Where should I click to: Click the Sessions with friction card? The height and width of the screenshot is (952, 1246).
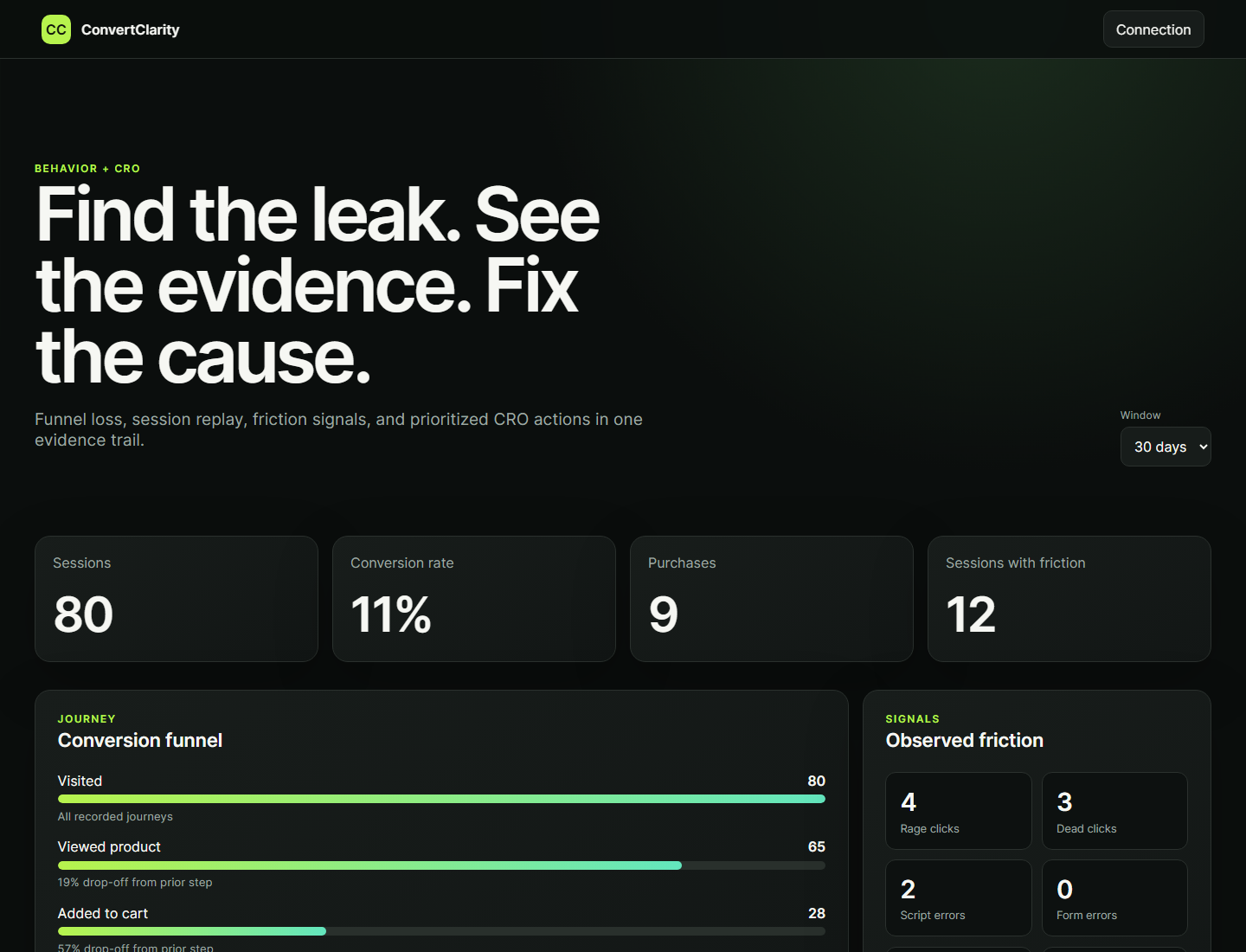[x=1069, y=599]
